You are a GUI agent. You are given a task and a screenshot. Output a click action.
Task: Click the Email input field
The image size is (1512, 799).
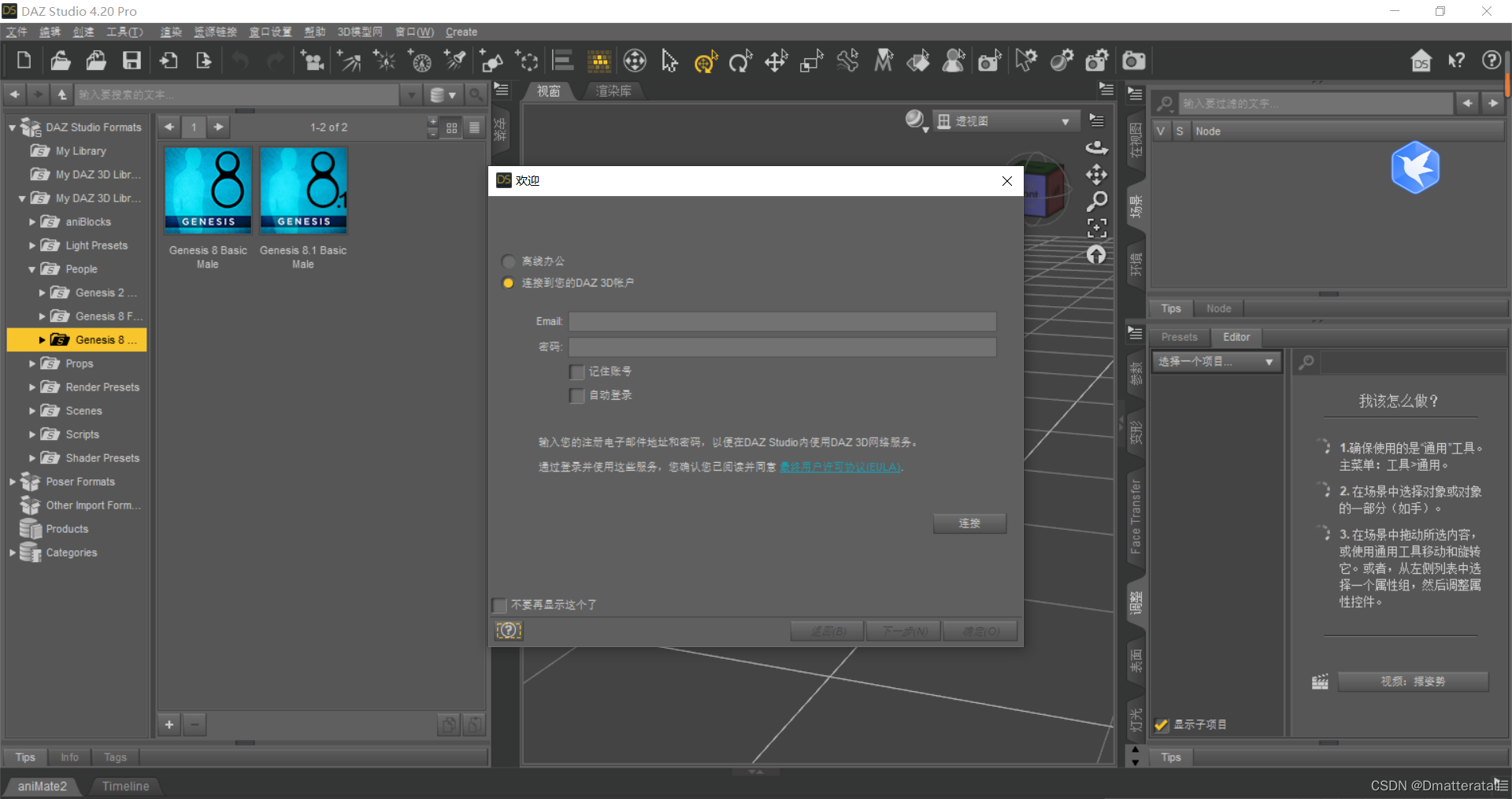click(x=782, y=321)
